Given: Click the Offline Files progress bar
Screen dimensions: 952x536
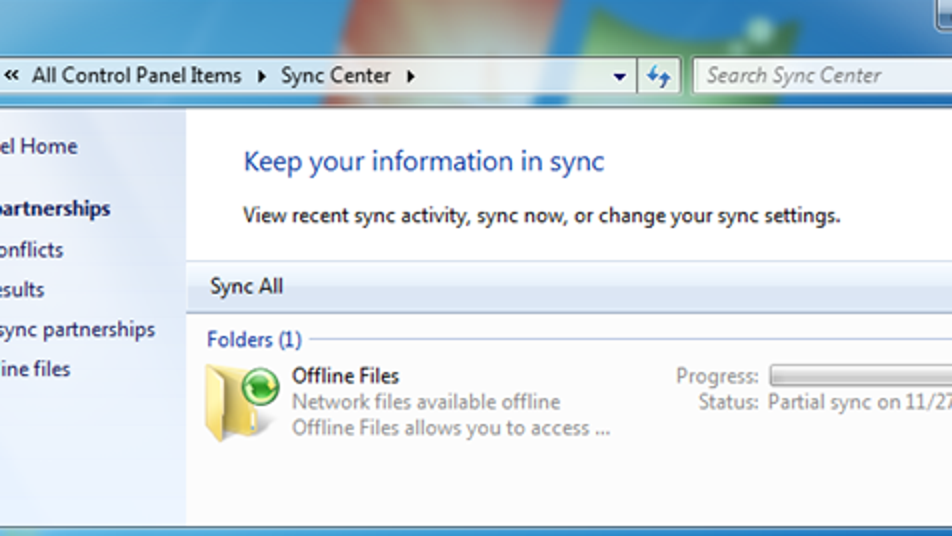Looking at the screenshot, I should (860, 376).
